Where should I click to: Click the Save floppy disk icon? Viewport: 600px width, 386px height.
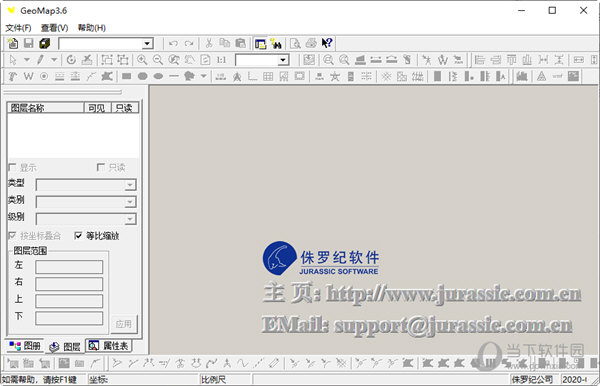(x=29, y=43)
